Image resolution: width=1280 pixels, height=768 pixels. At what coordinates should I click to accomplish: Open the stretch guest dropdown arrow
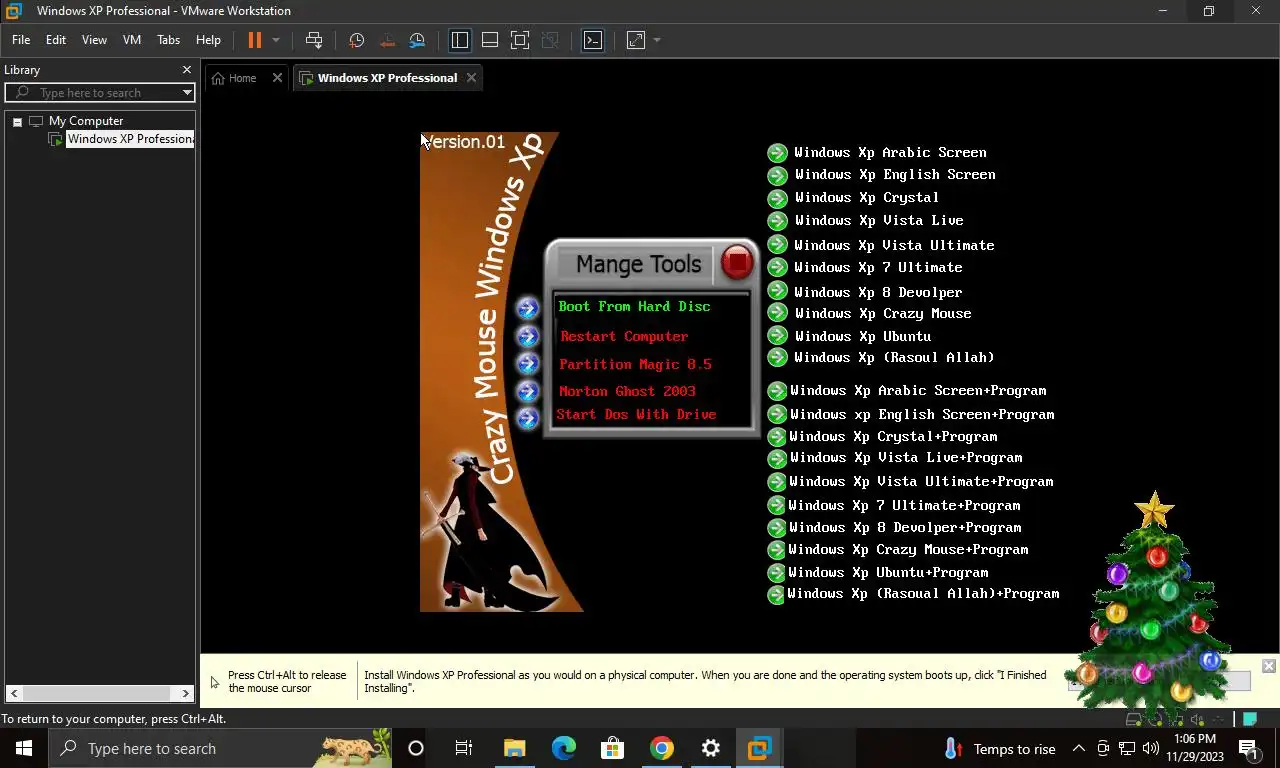point(657,40)
